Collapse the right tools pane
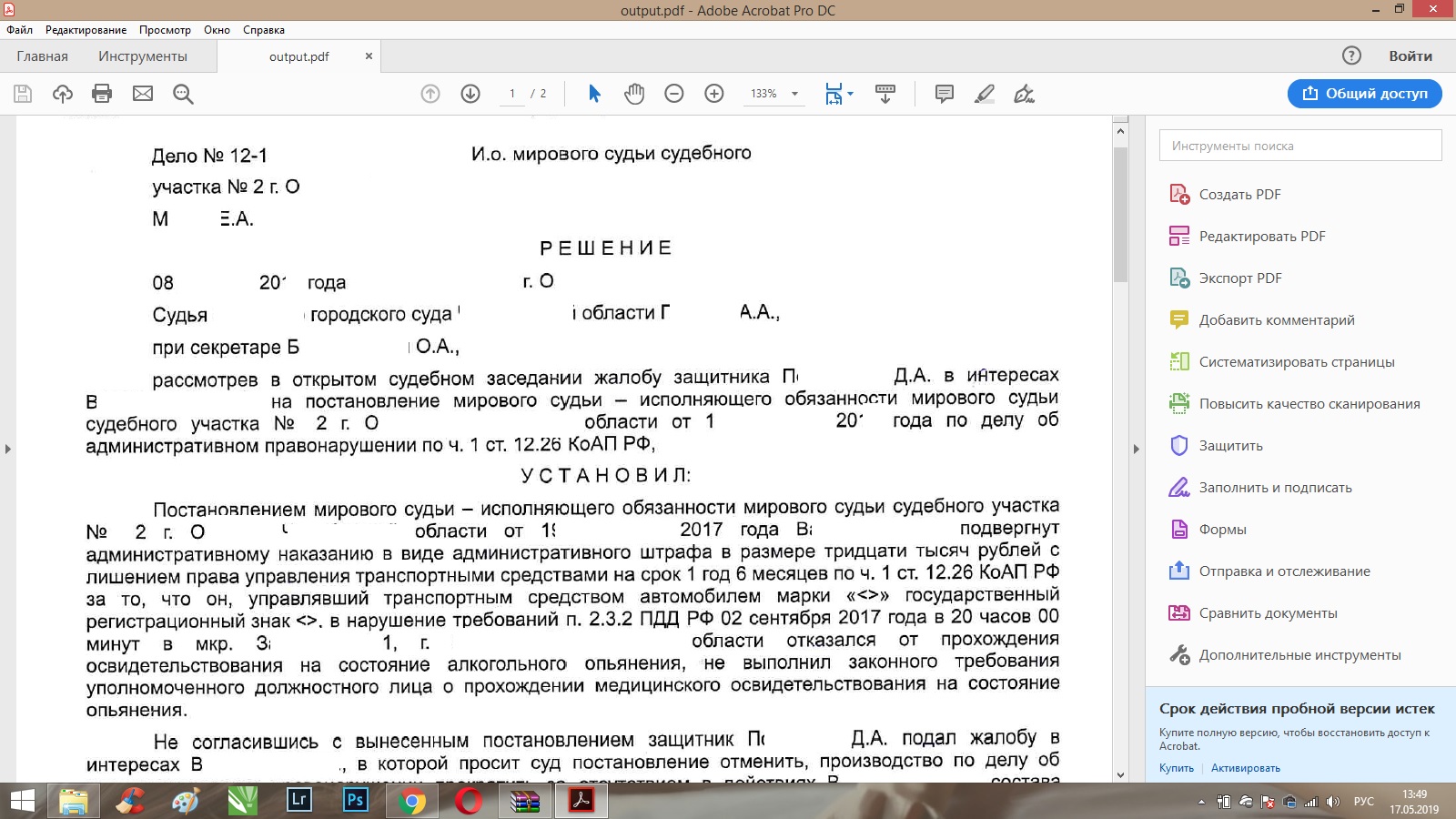The width and height of the screenshot is (1456, 819). tap(1136, 449)
